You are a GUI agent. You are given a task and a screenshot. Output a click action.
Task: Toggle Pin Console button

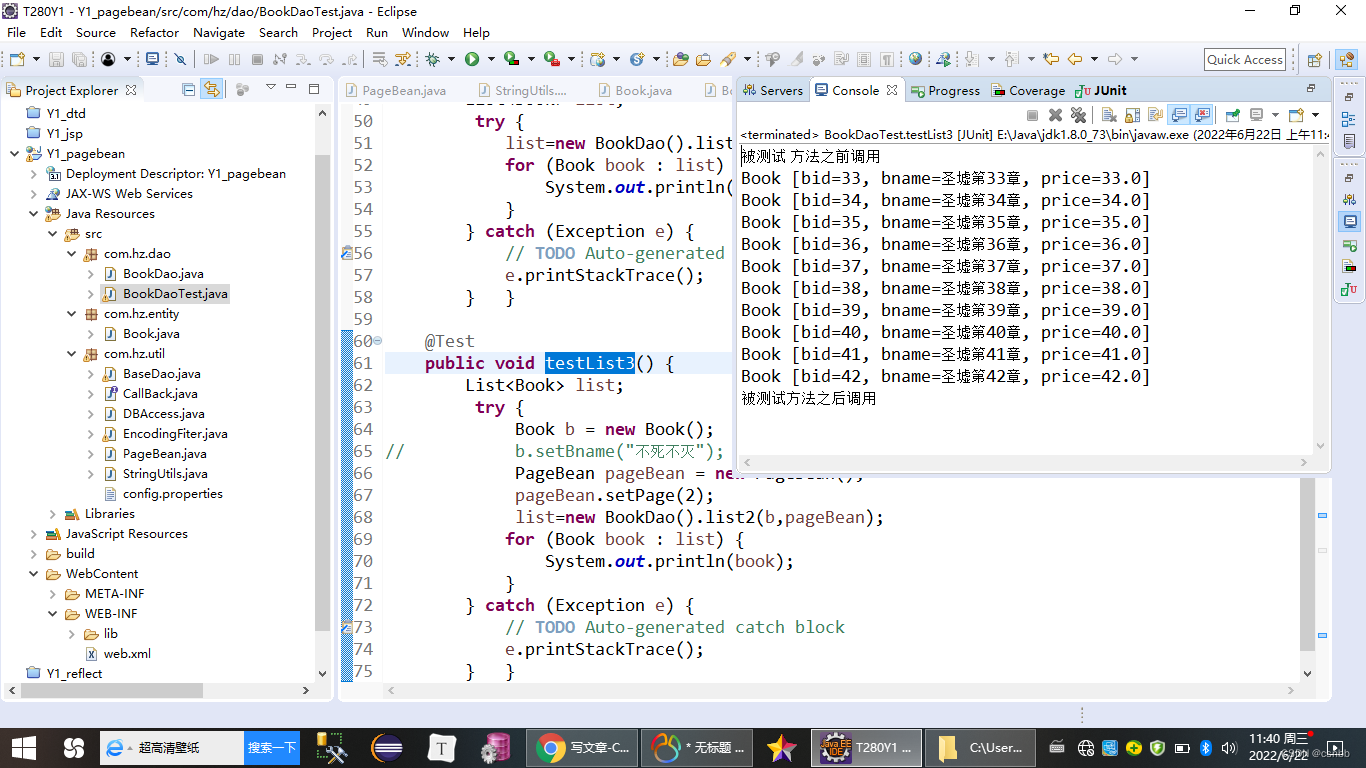click(1232, 115)
